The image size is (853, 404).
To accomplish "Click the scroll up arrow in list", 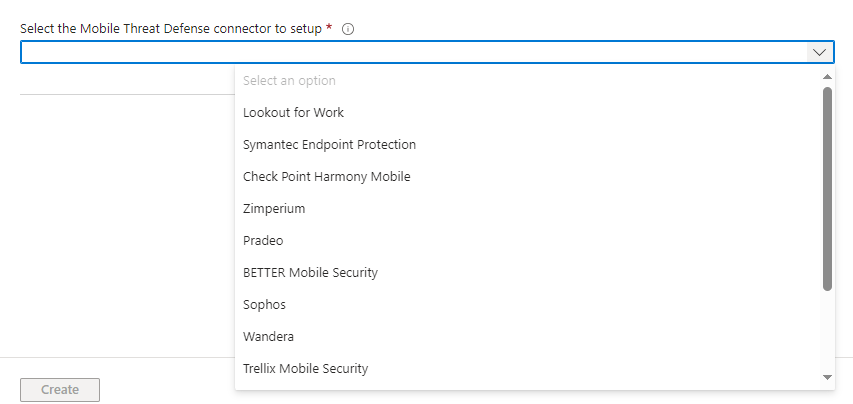I will point(827,76).
